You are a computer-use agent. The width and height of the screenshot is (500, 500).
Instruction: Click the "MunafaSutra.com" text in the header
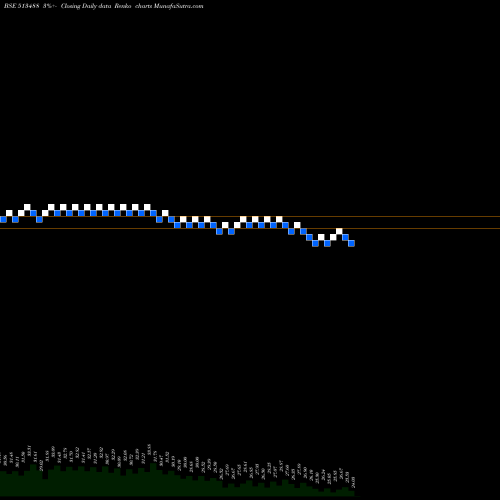point(178,6)
